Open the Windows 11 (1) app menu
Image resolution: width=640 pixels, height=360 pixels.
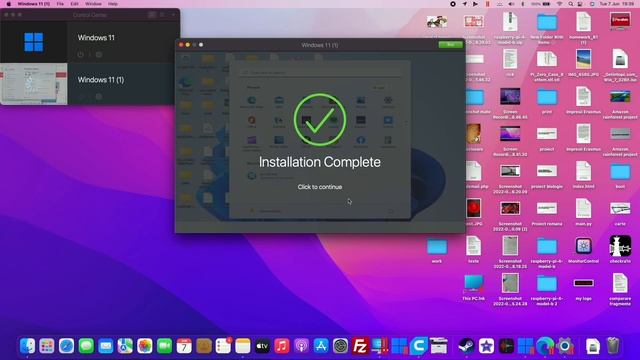pyautogui.click(x=33, y=4)
